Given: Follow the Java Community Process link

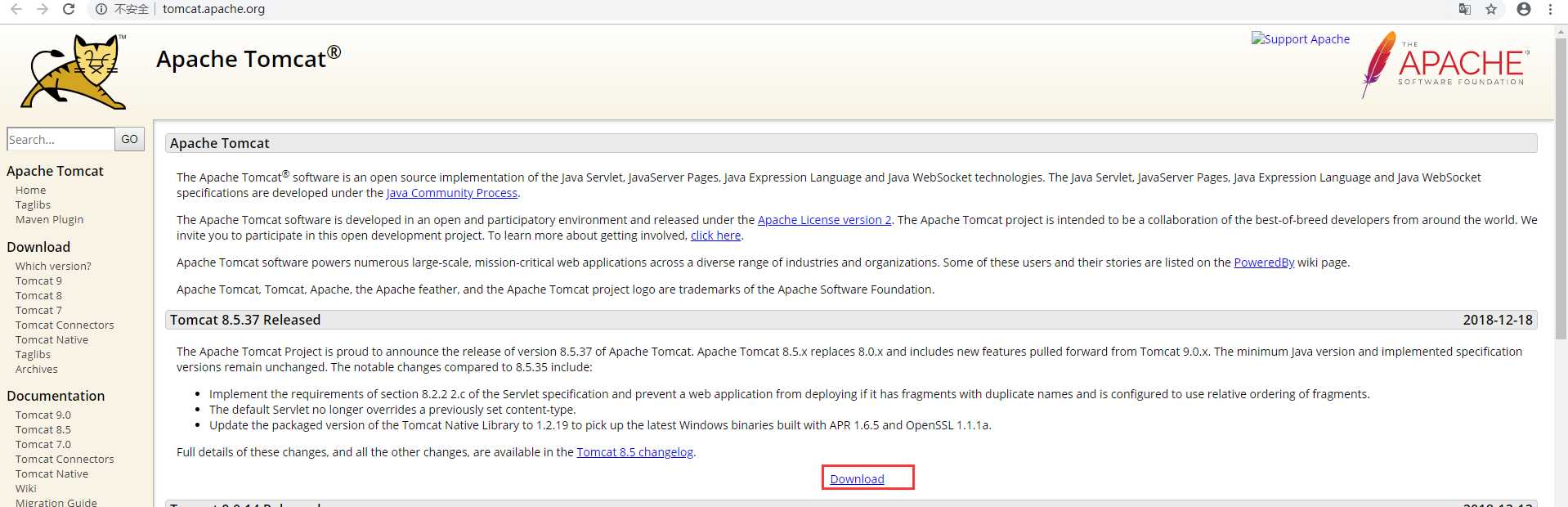Looking at the screenshot, I should [452, 193].
